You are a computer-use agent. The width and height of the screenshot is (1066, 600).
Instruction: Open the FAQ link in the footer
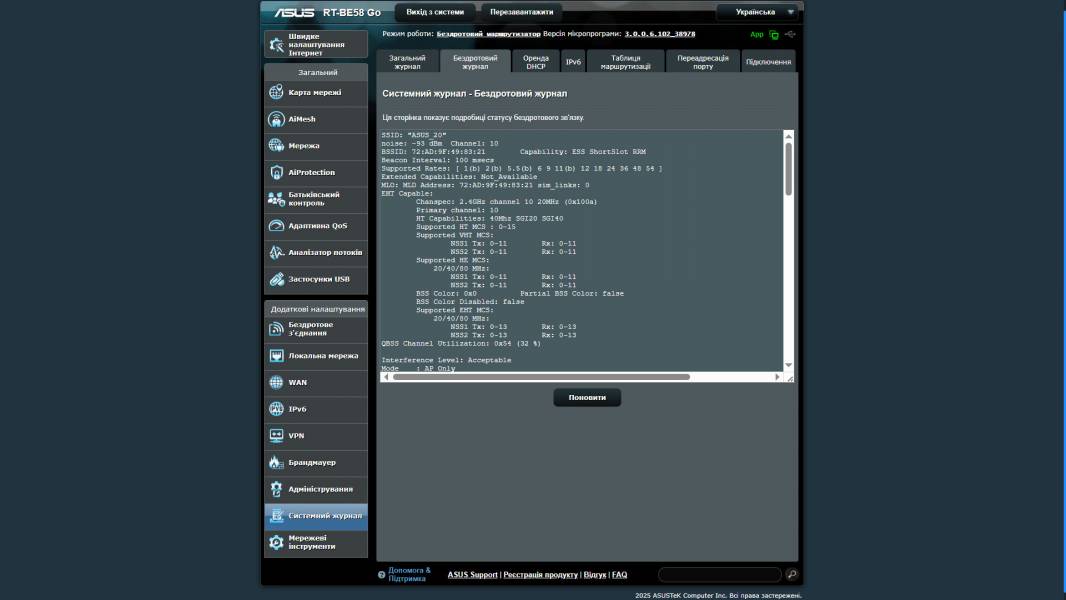pyautogui.click(x=620, y=574)
